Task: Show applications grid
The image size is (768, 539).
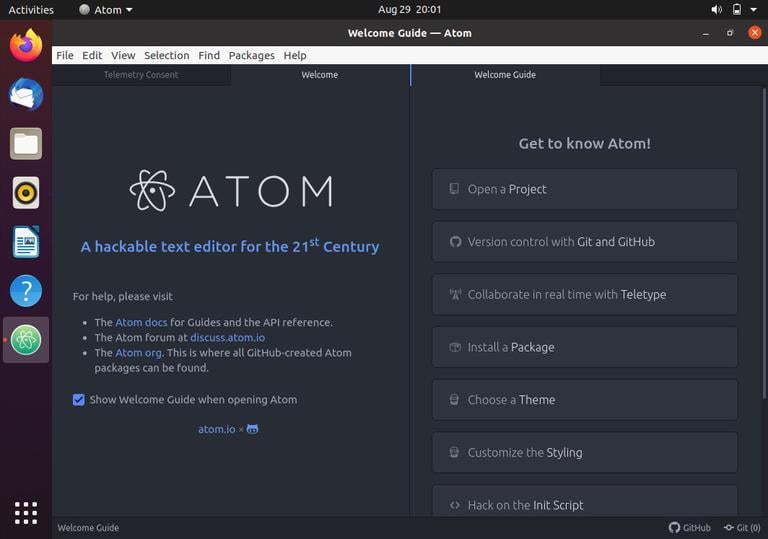Action: [x=26, y=513]
